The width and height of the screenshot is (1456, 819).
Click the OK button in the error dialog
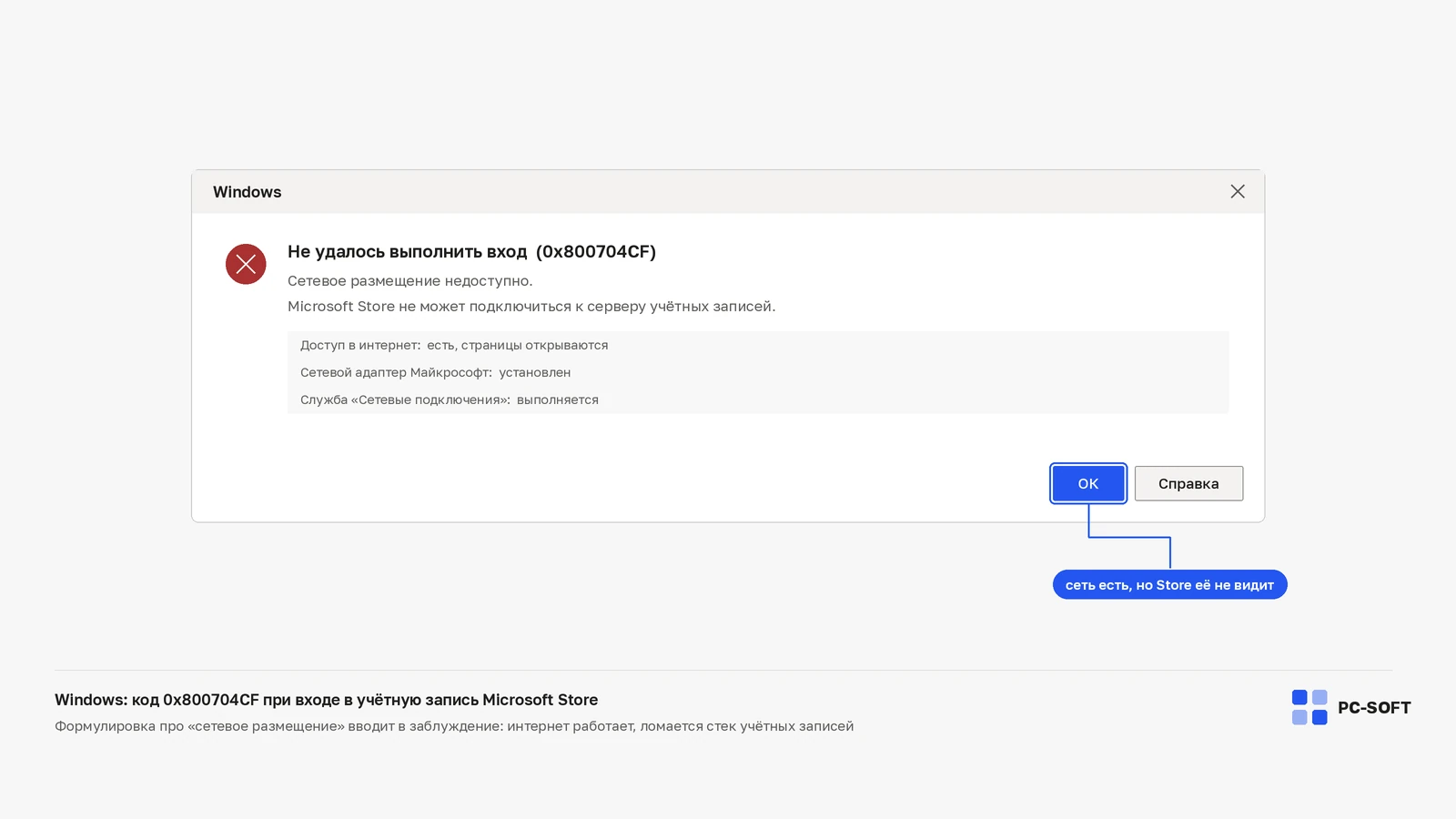(1088, 483)
